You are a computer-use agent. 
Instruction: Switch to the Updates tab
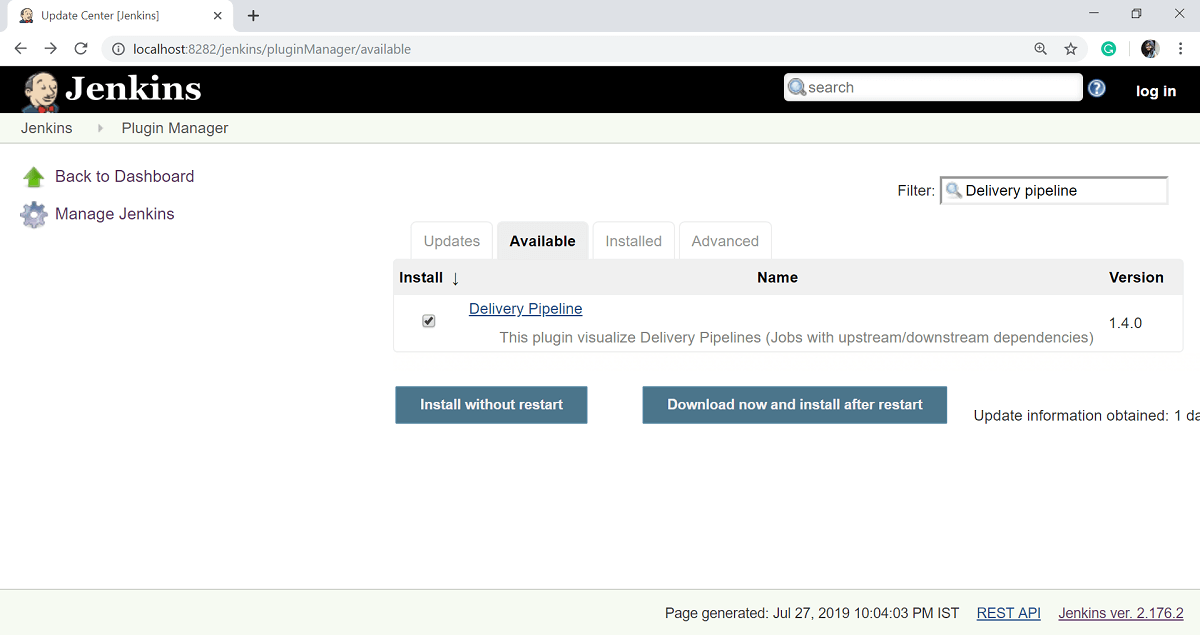pyautogui.click(x=452, y=241)
